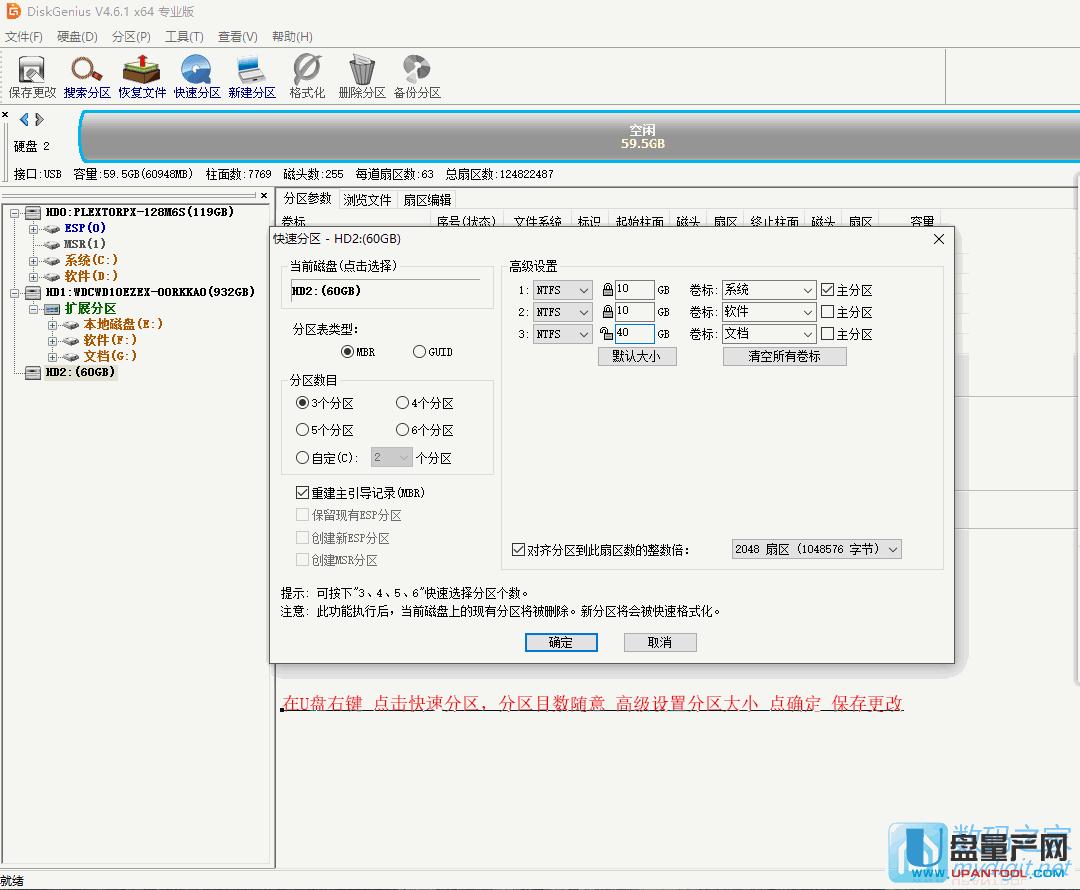Screen dimensions: 1080x890
Task: Select the GUID partition table radio button
Action: [x=420, y=352]
